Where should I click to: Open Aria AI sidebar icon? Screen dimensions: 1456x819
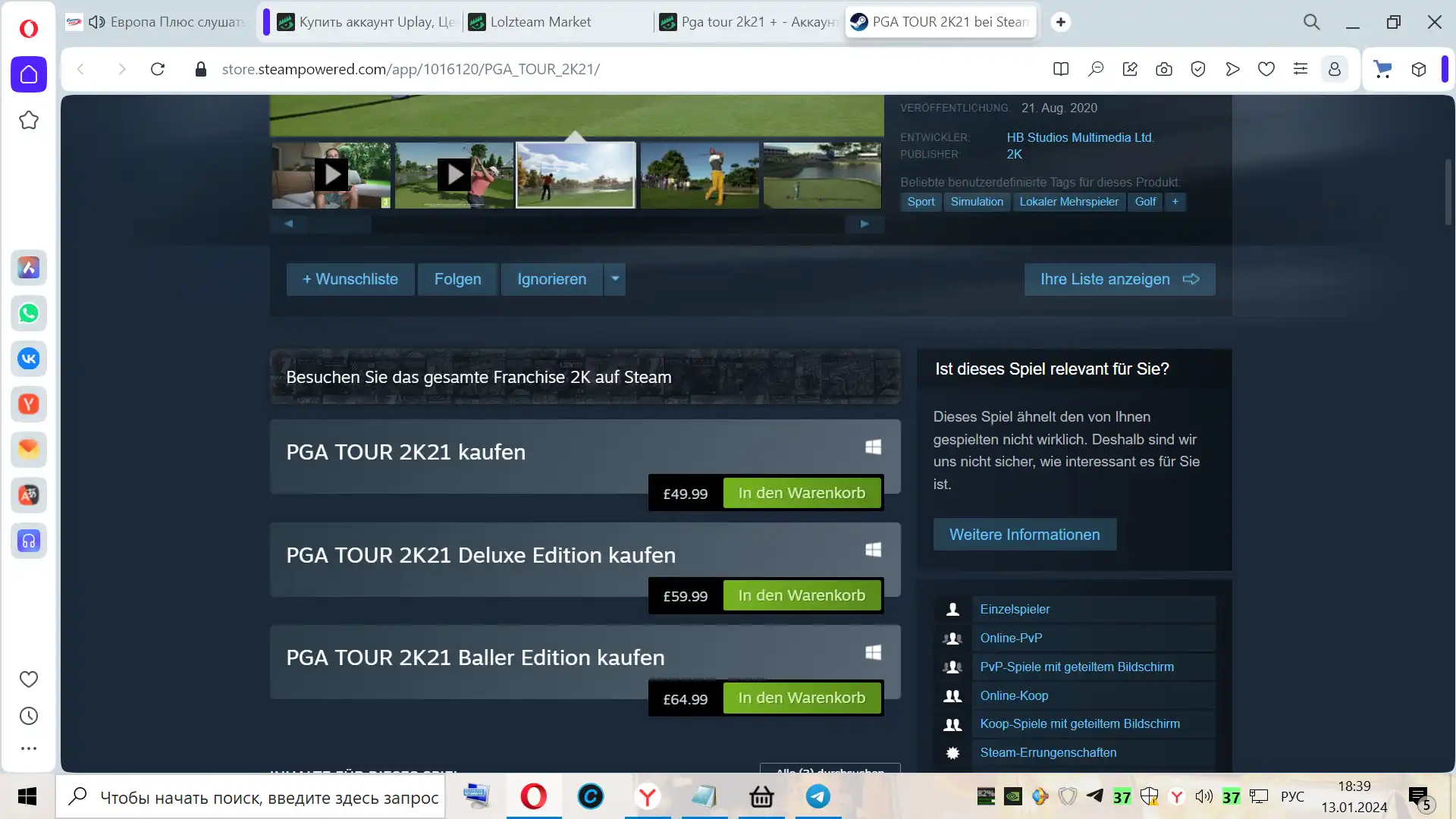(x=29, y=268)
